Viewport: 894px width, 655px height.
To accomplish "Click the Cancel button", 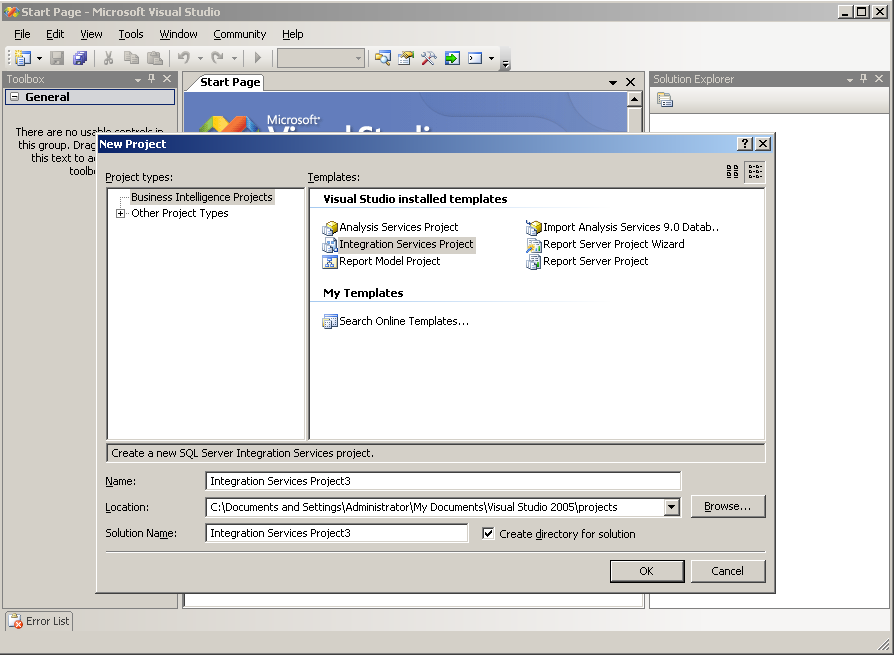I will click(728, 571).
